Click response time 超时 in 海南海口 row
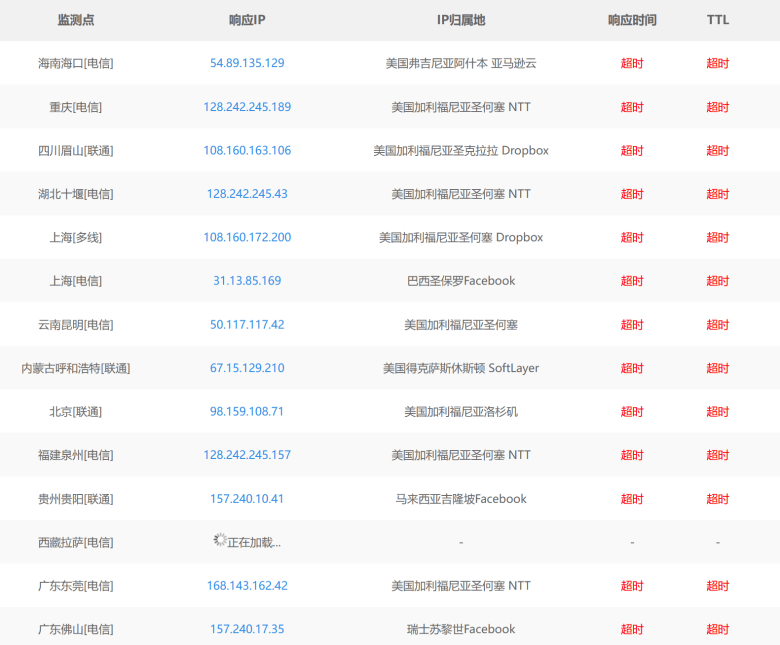Screen dimensions: 780x645 pyautogui.click(x=632, y=63)
